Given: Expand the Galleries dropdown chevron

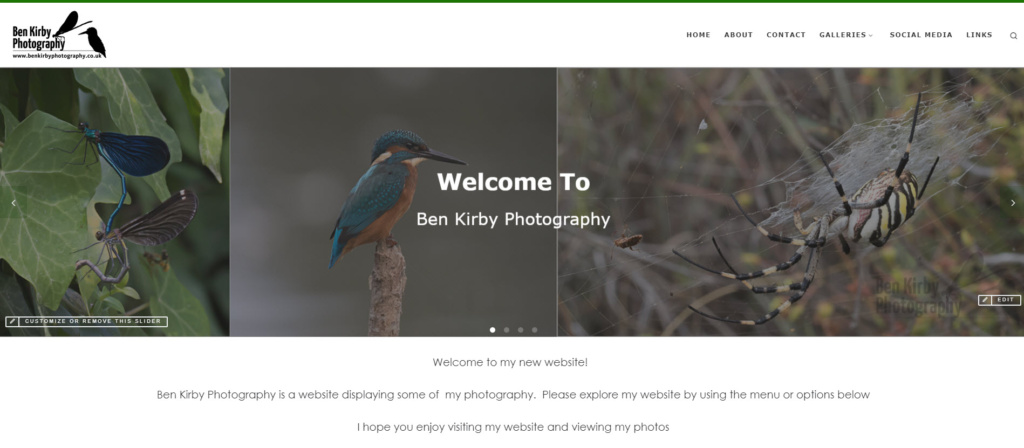Looking at the screenshot, I should tap(871, 35).
